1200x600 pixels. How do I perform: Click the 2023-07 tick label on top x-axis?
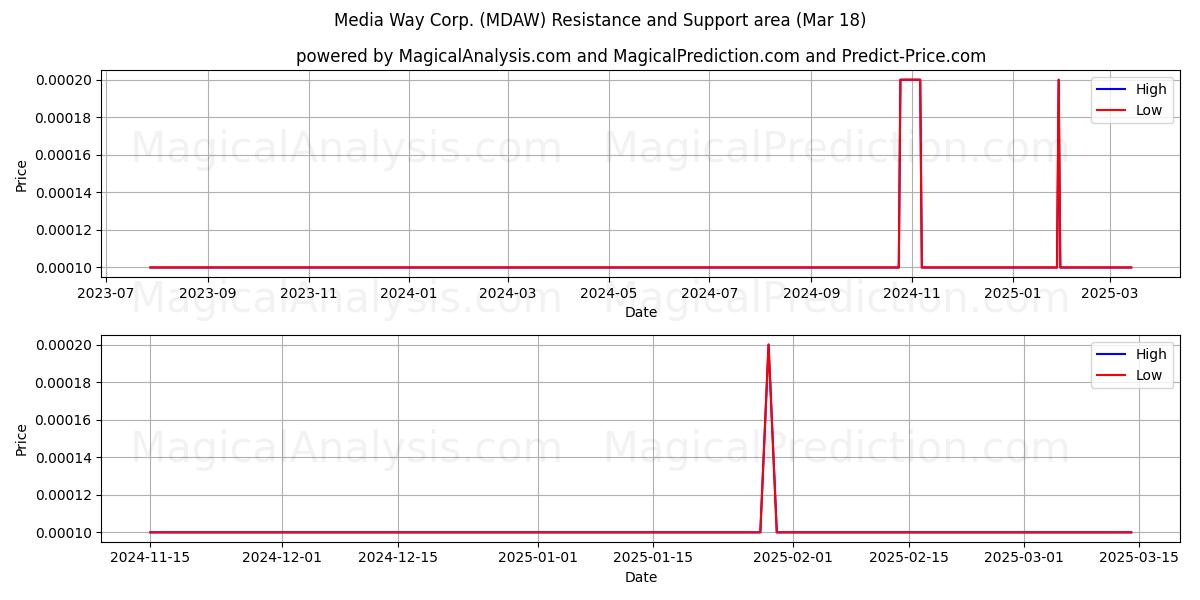tap(107, 293)
